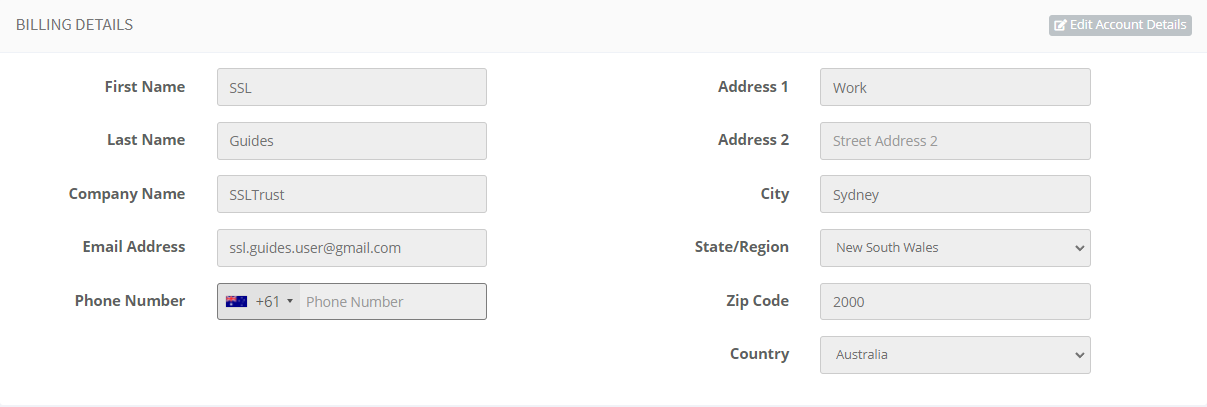Click the Edit Account Details pencil icon
Screen dimensions: 1207x407
pos(1060,25)
